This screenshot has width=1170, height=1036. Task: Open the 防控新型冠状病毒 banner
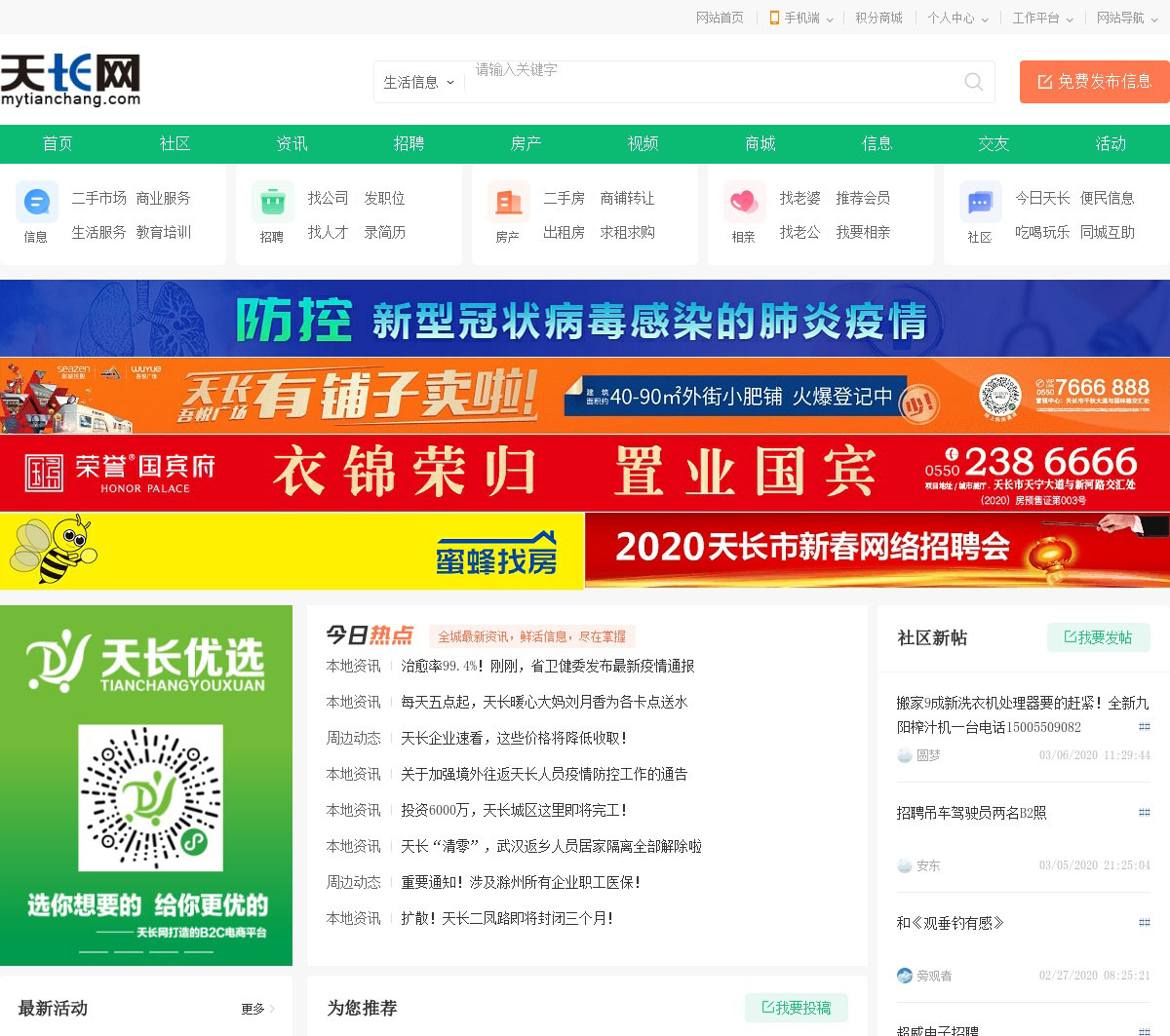(x=585, y=319)
